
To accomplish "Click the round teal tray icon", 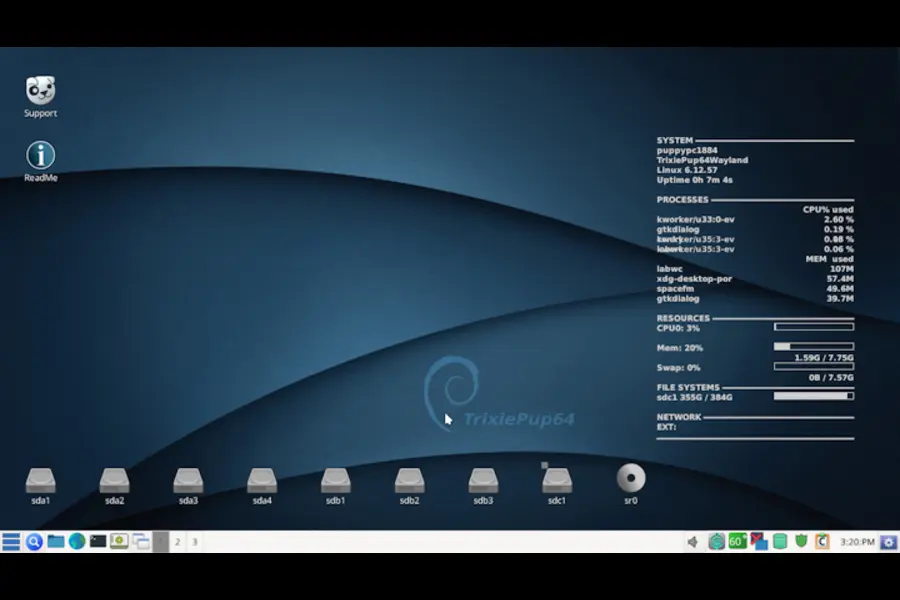I will [x=716, y=541].
